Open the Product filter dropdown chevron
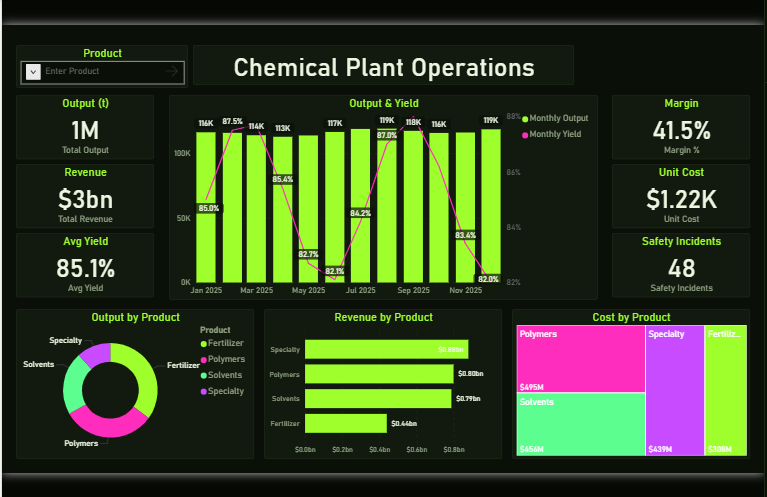Viewport: 767px width, 497px height. click(x=33, y=72)
